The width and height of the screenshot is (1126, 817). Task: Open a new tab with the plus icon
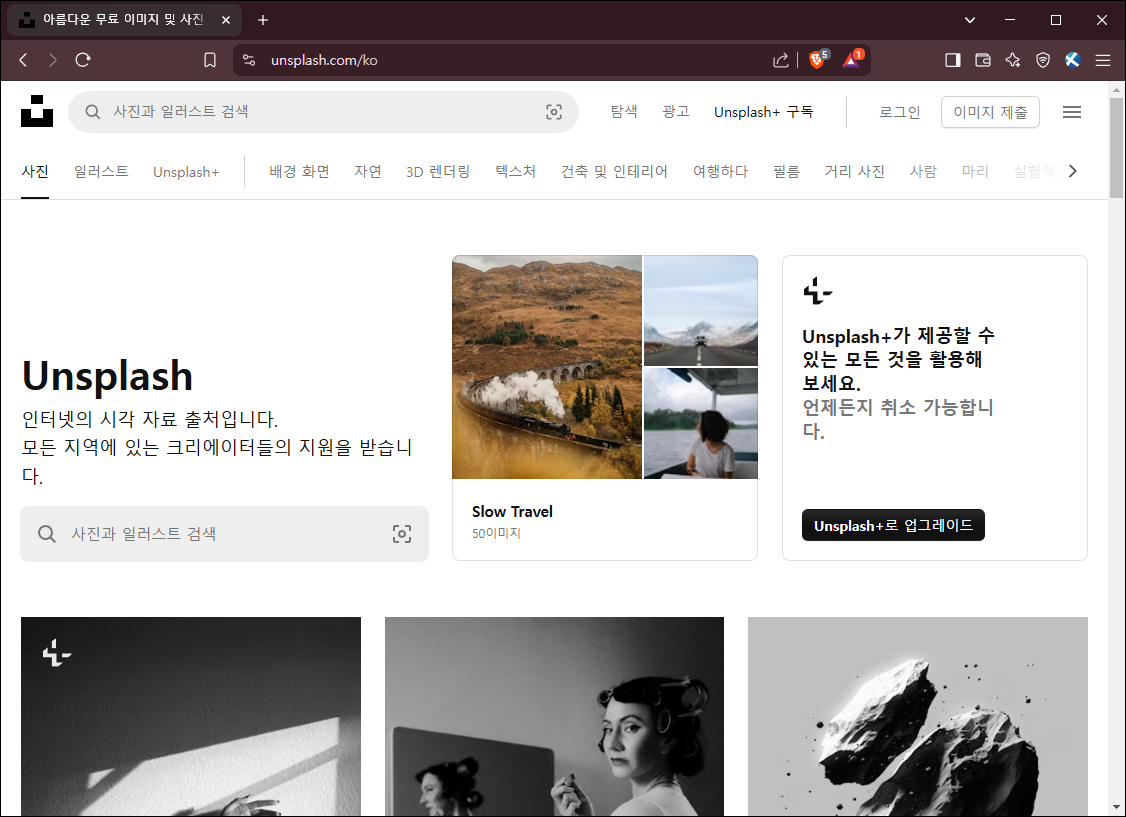(263, 20)
